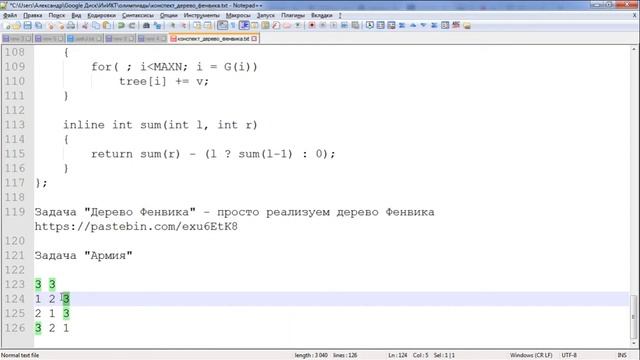Click the scrollbar up arrow
Image resolution: width=640 pixels, height=360 pixels.
(634, 49)
